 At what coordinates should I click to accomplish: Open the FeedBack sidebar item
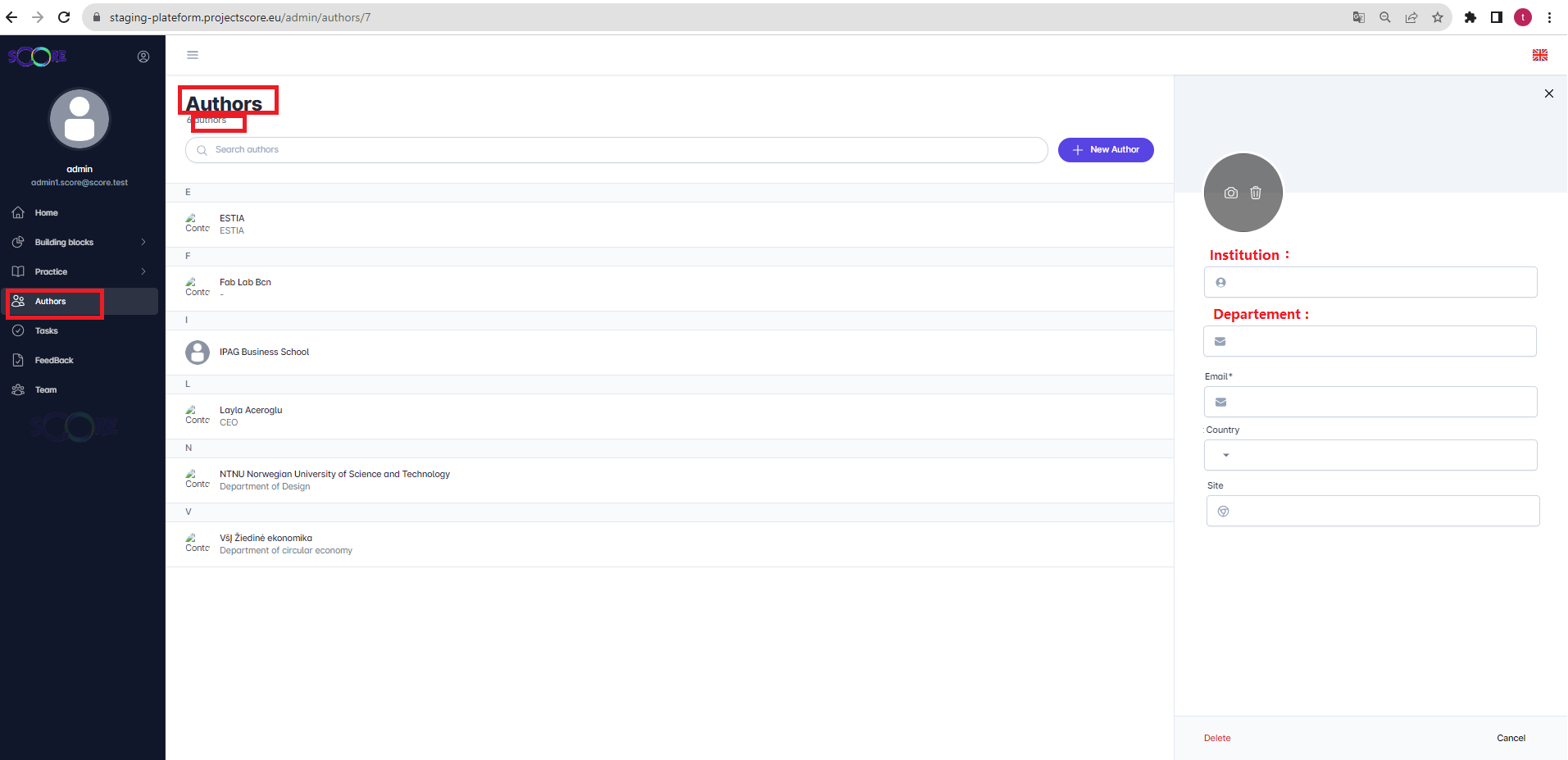coord(54,360)
